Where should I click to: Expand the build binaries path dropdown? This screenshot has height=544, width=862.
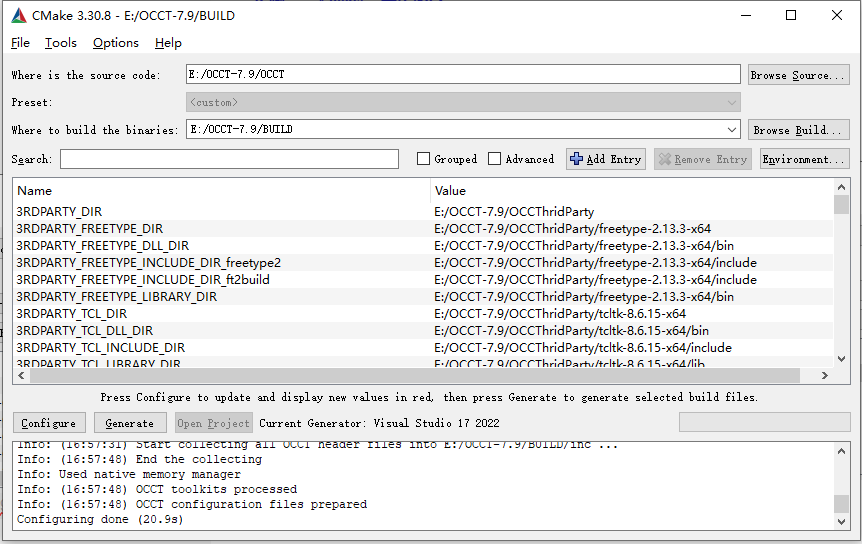coord(732,130)
